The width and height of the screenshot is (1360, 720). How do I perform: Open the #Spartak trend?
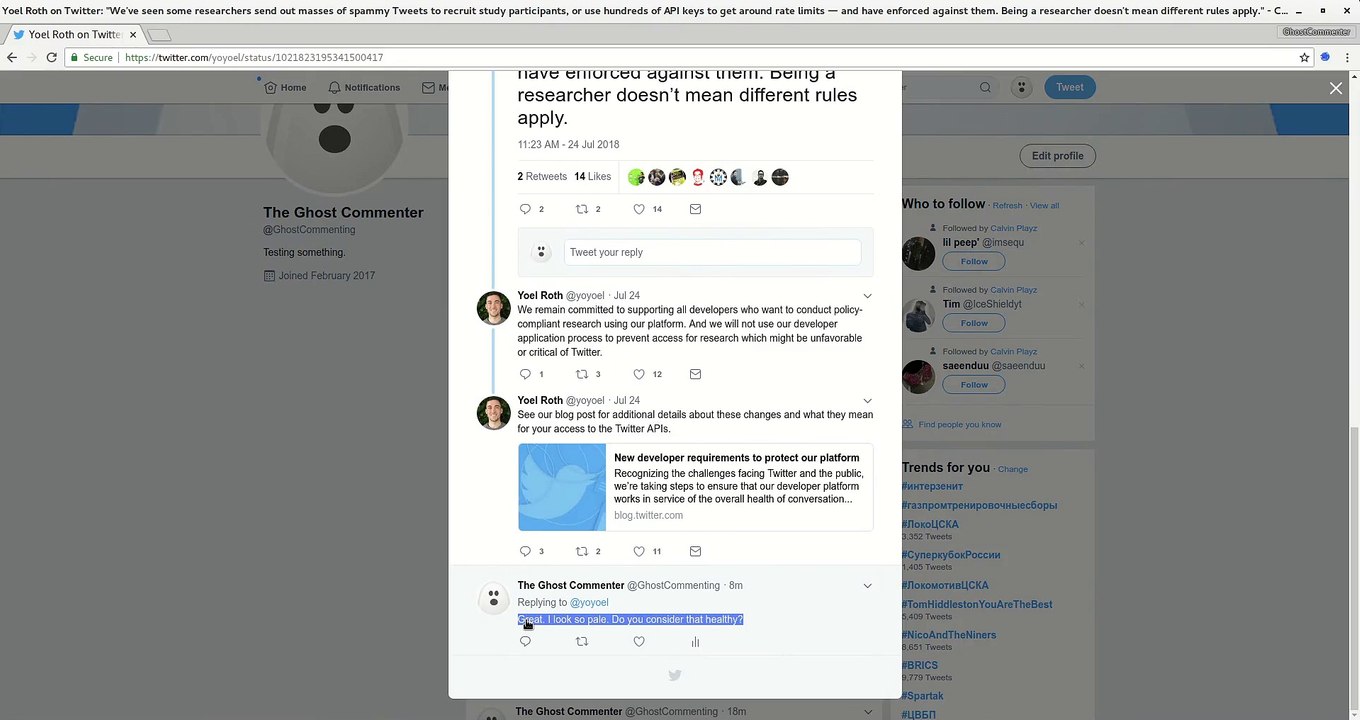[x=923, y=696]
